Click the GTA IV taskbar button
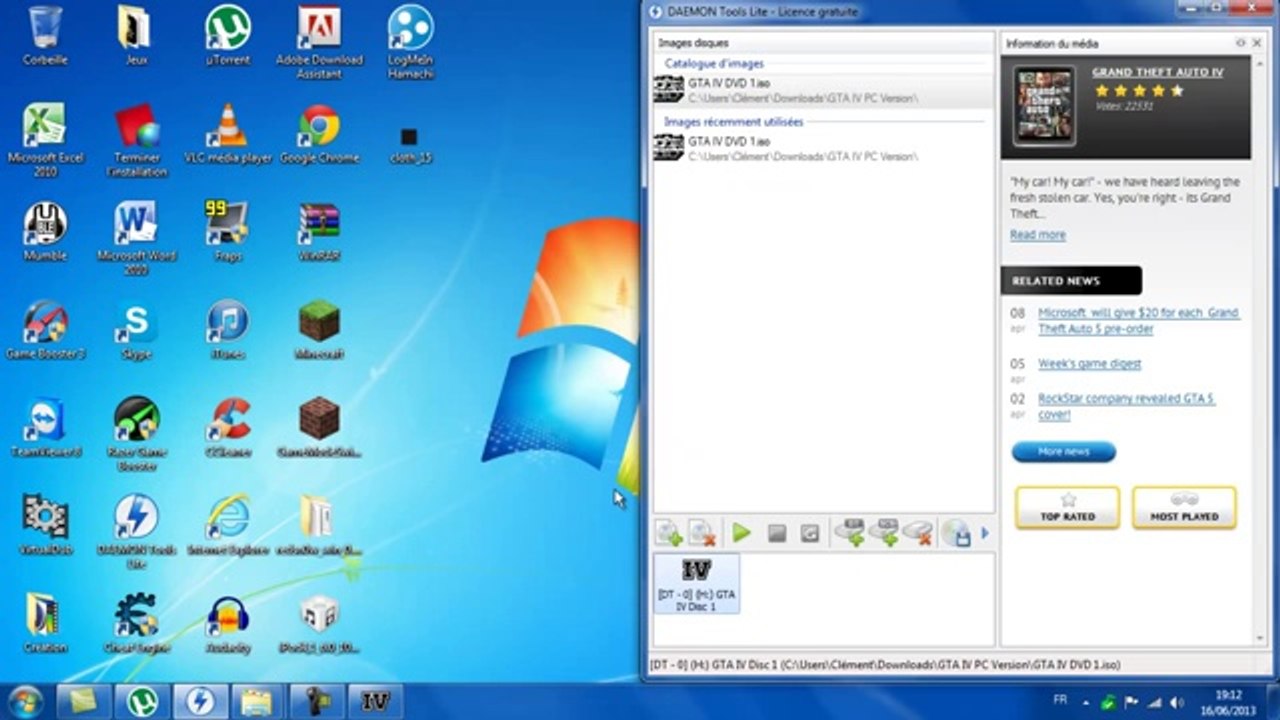Viewport: 1280px width, 720px height. pyautogui.click(x=375, y=701)
